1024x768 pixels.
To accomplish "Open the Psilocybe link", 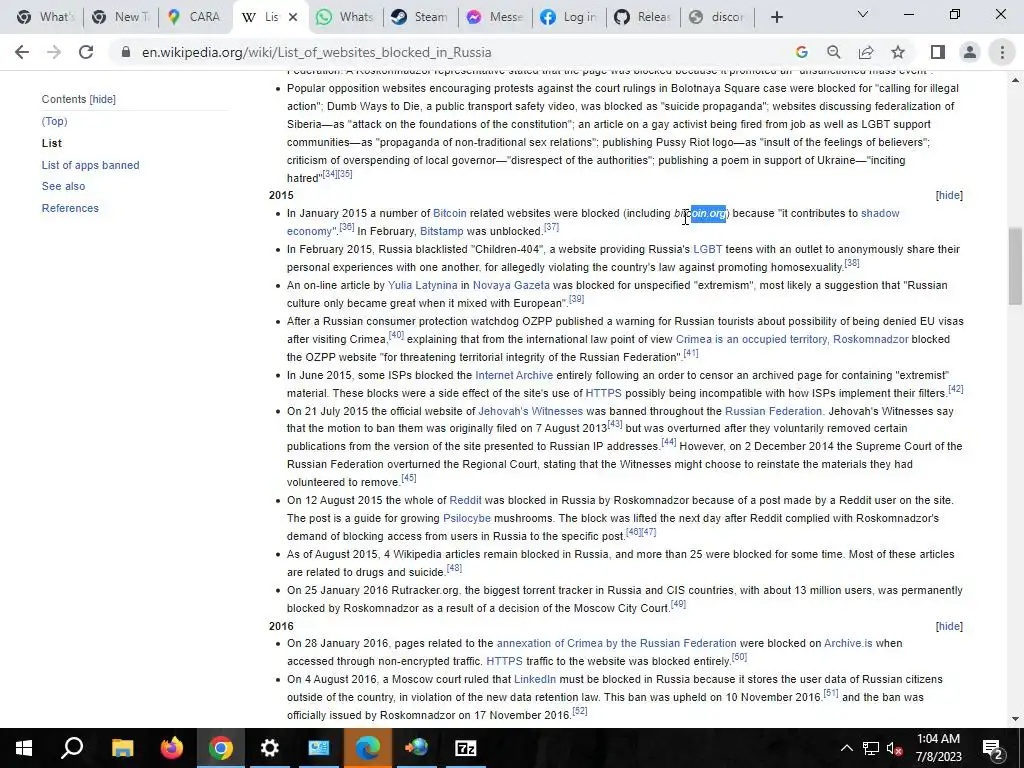I will click(466, 519).
